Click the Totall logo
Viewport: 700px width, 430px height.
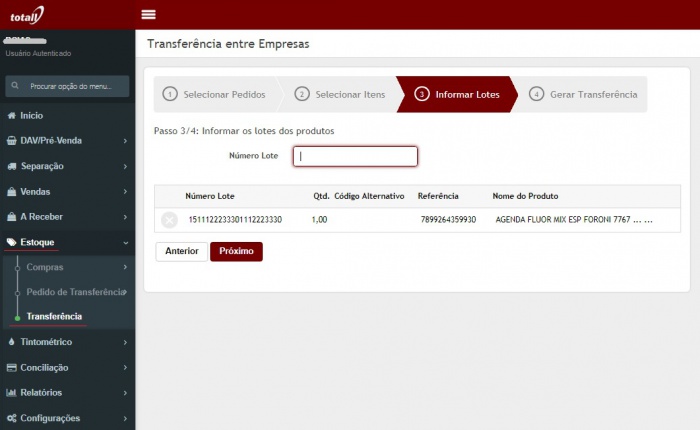point(27,16)
